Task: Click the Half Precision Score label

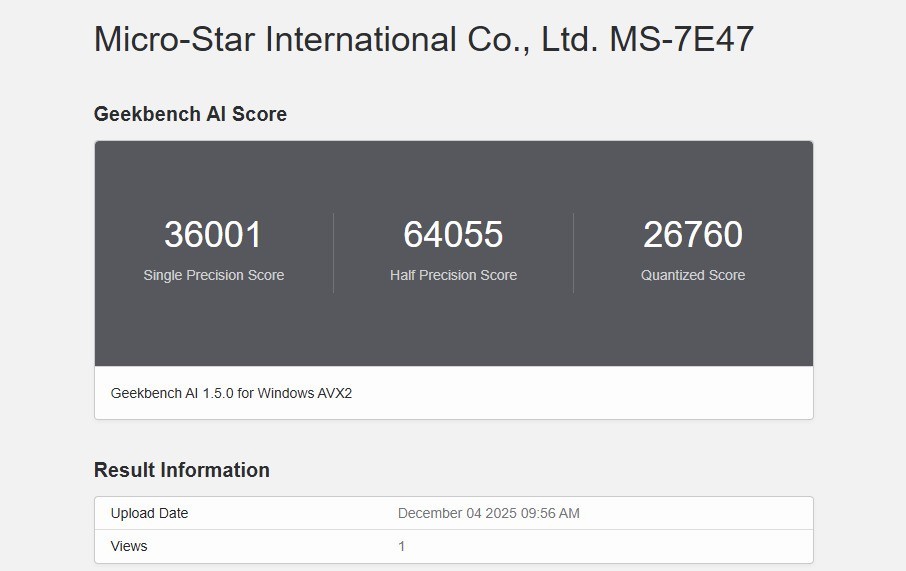Action: [x=453, y=275]
